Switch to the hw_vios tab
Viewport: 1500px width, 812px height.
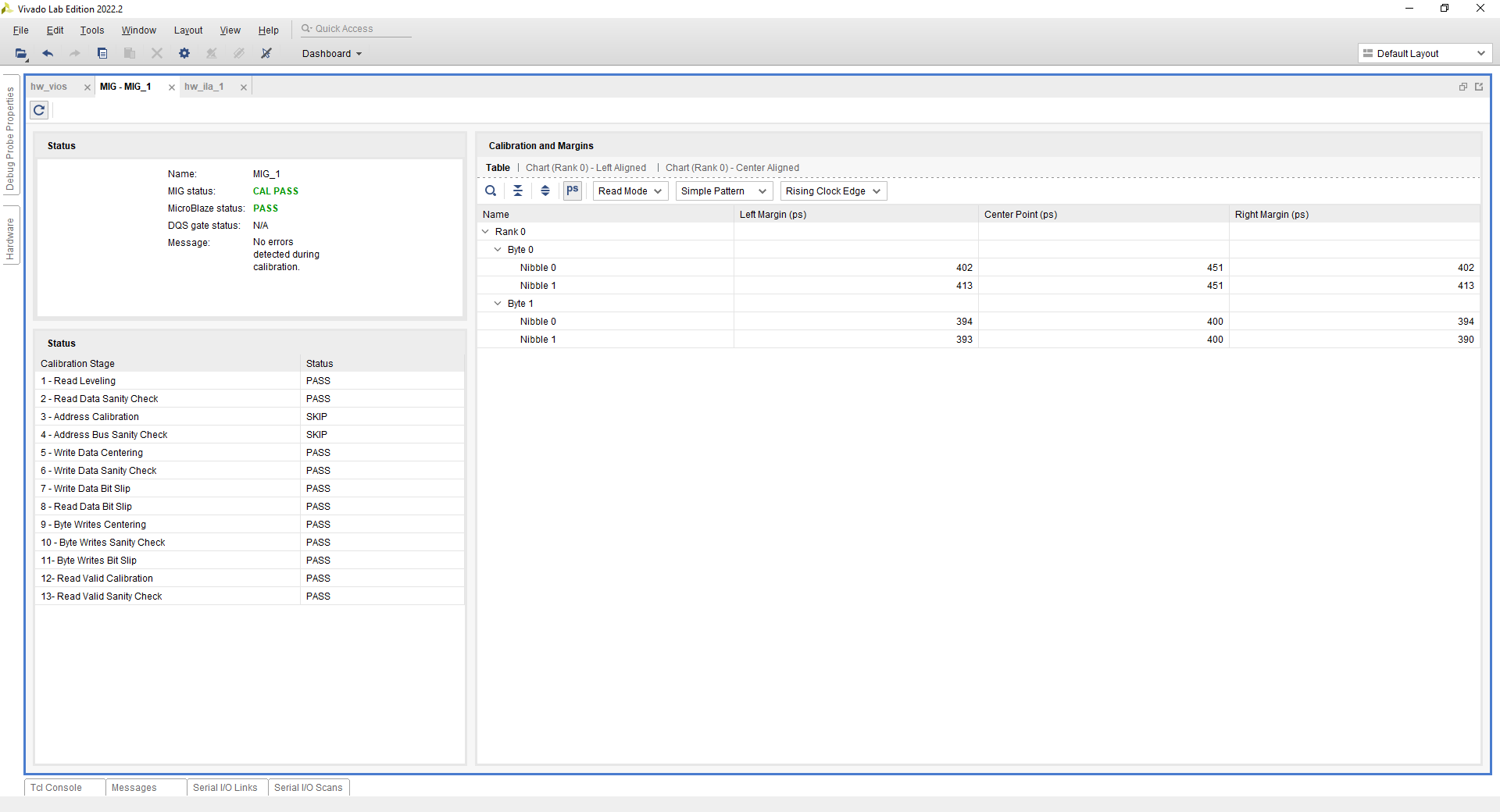tap(49, 87)
